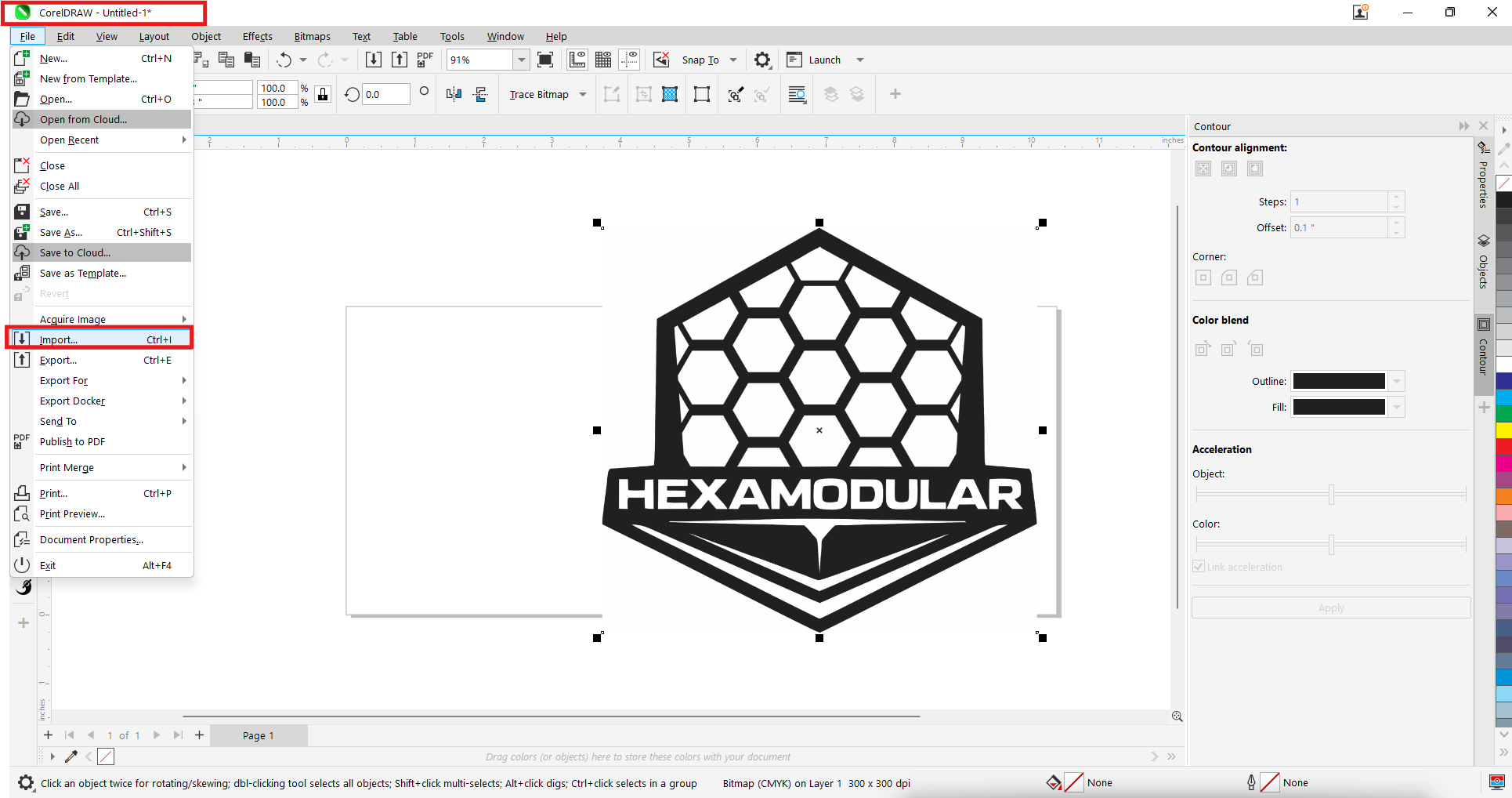Toggle Show grid icon

click(x=603, y=60)
